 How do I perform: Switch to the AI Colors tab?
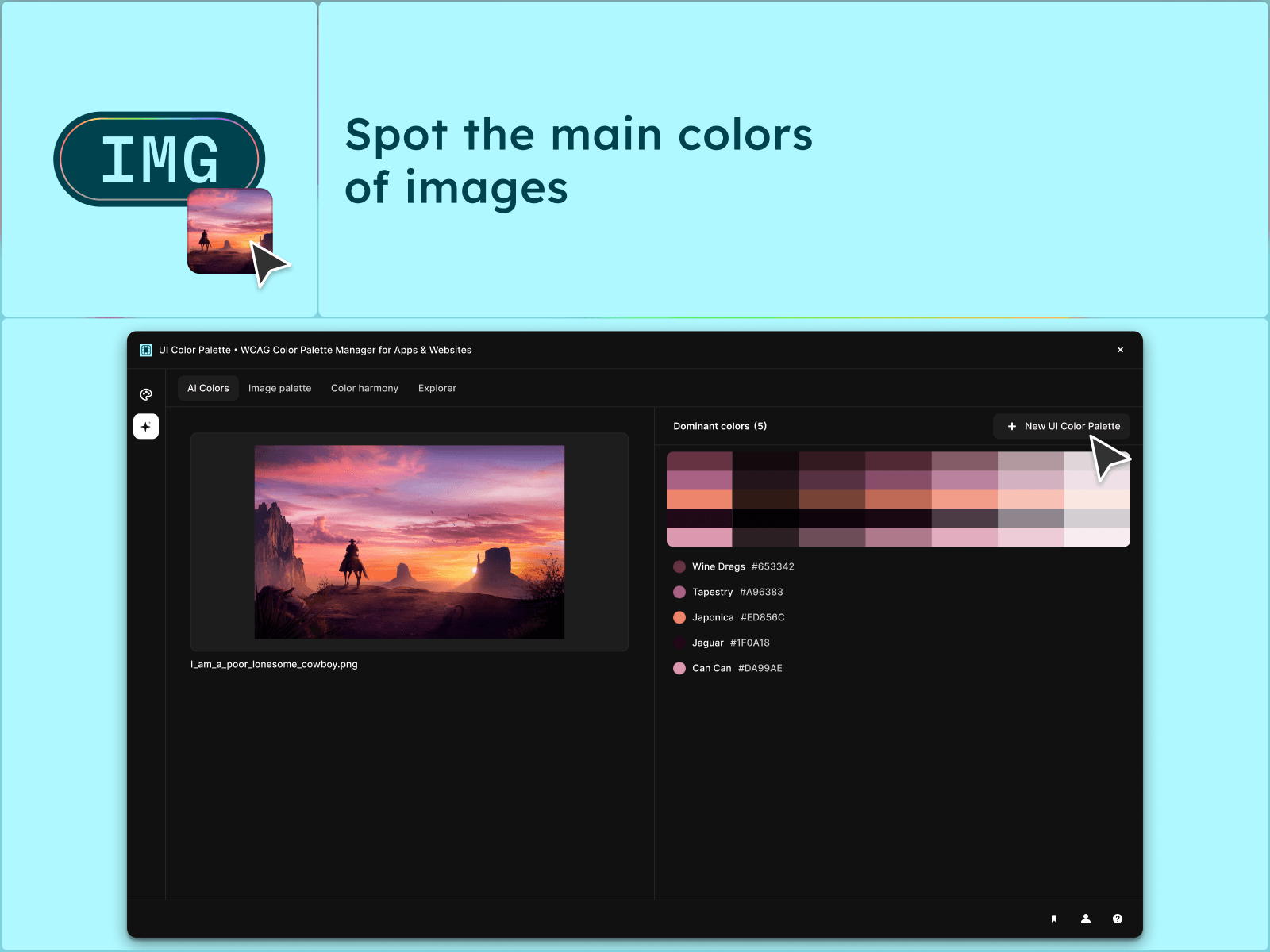click(x=208, y=388)
